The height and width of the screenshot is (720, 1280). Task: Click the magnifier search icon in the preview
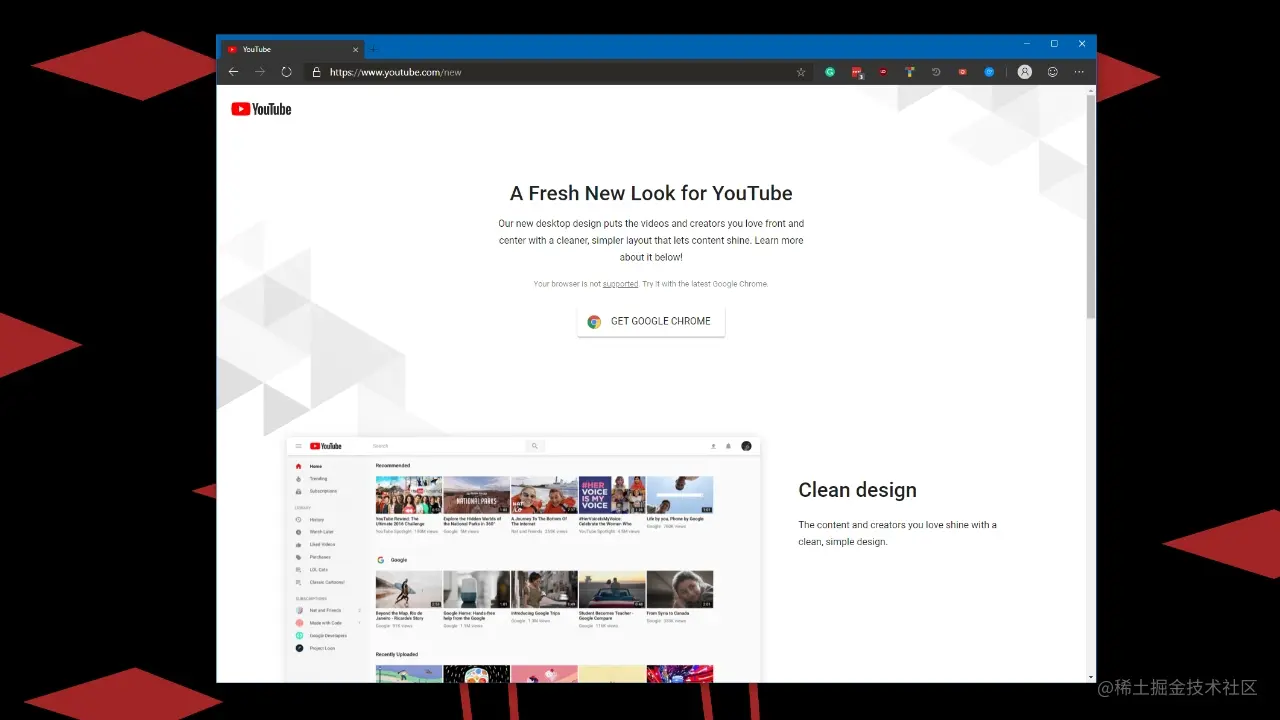[535, 446]
